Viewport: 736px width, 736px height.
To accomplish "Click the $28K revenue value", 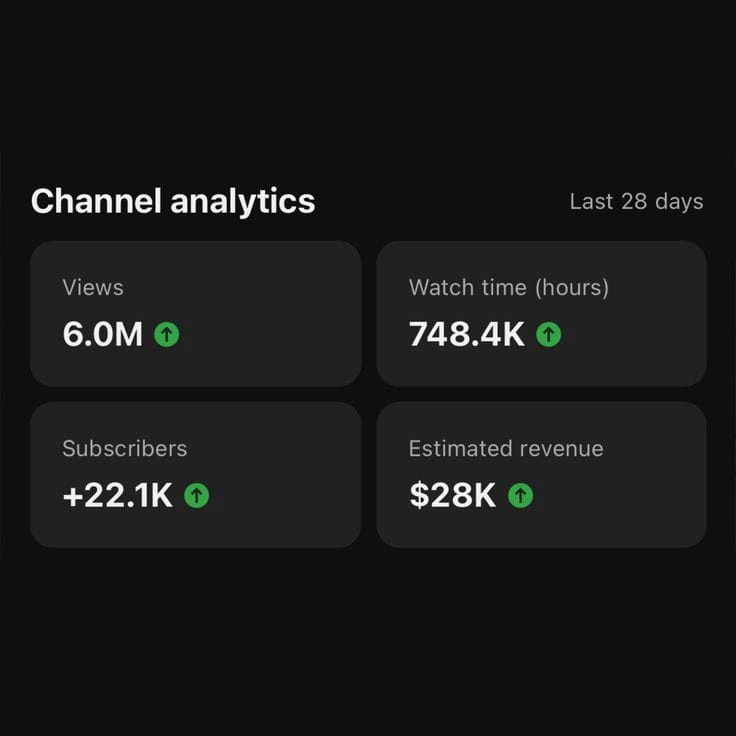I will (x=452, y=495).
